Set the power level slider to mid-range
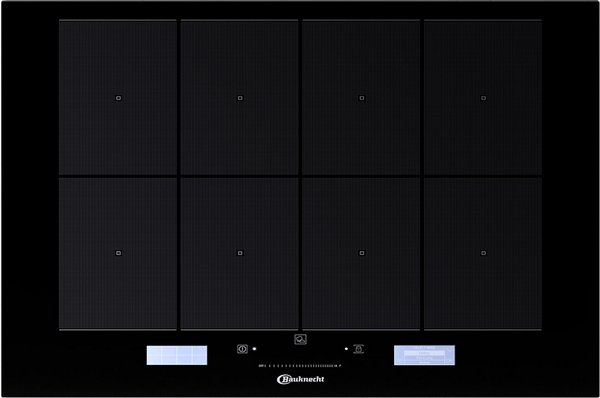This screenshot has width=600, height=398. (x=300, y=366)
